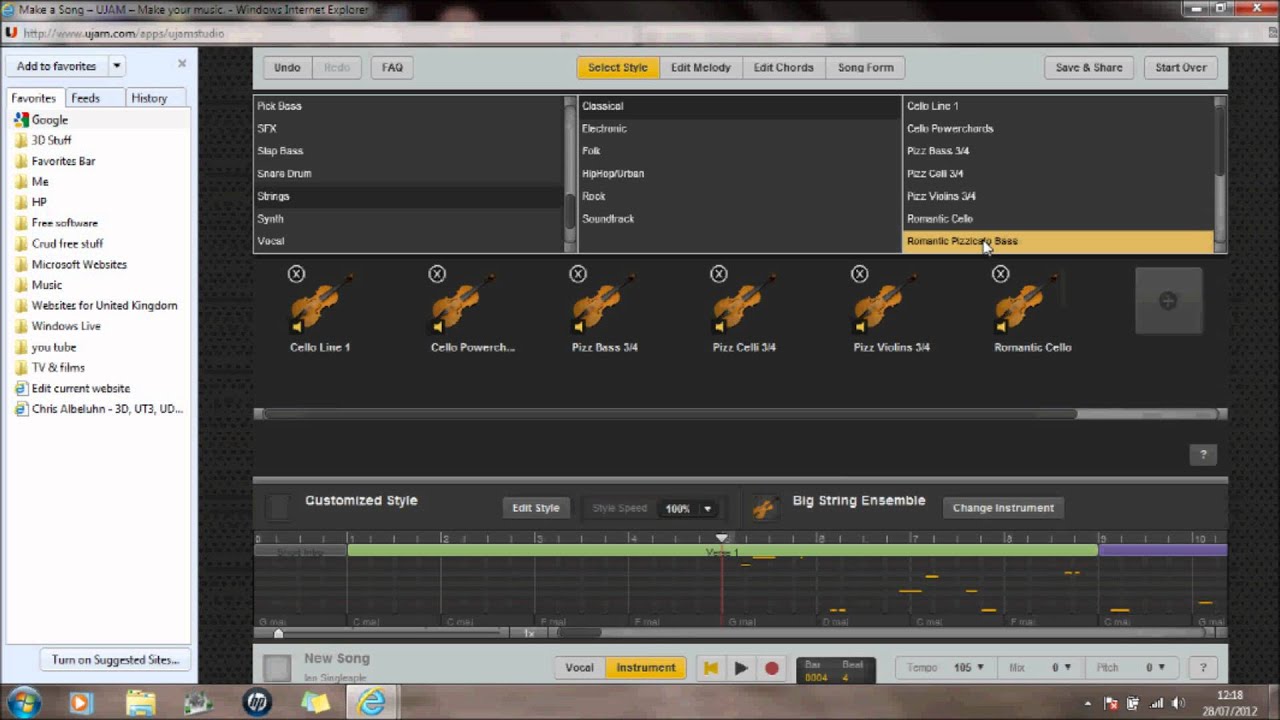Click the New Song cover thumbnail
The image size is (1280, 720).
coord(277,668)
